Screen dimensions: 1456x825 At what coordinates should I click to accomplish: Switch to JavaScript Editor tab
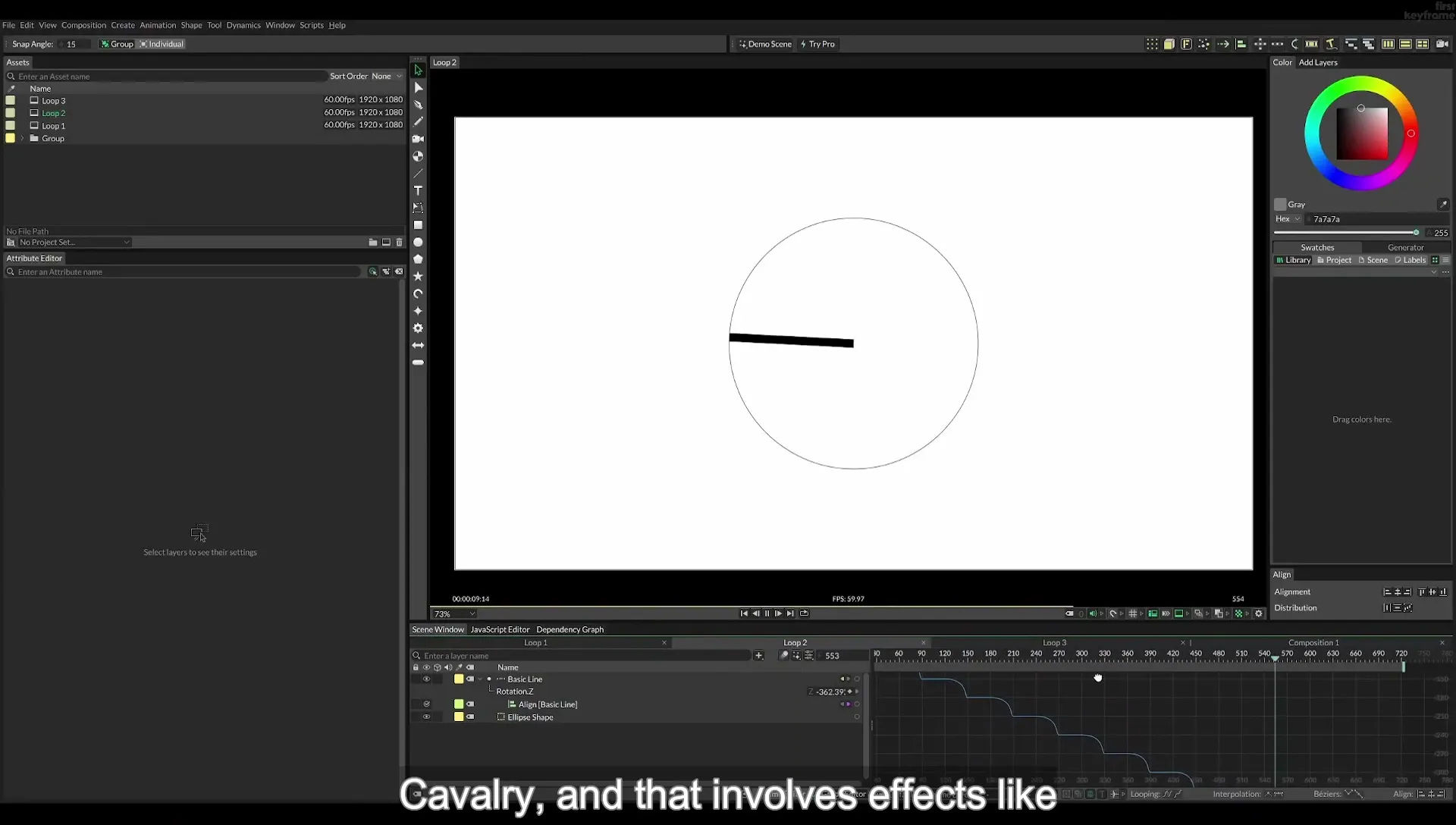[500, 629]
